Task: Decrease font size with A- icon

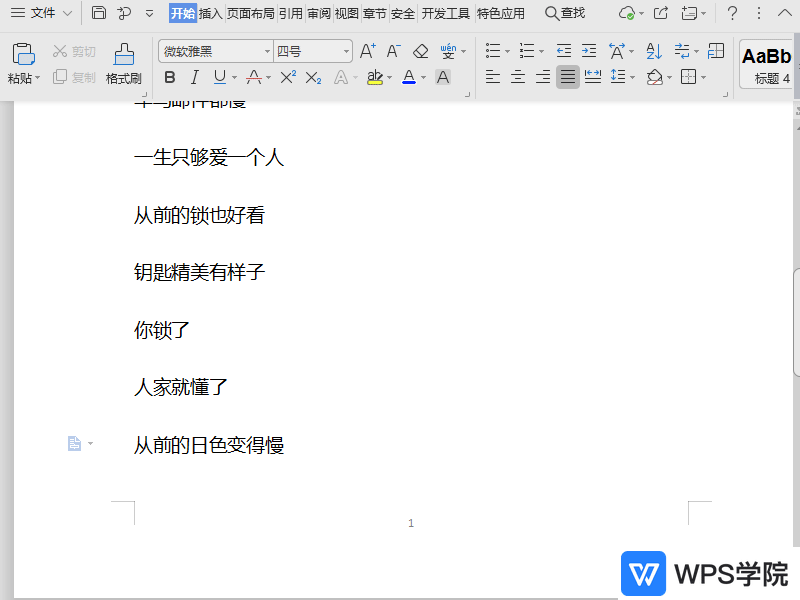Action: pos(393,51)
